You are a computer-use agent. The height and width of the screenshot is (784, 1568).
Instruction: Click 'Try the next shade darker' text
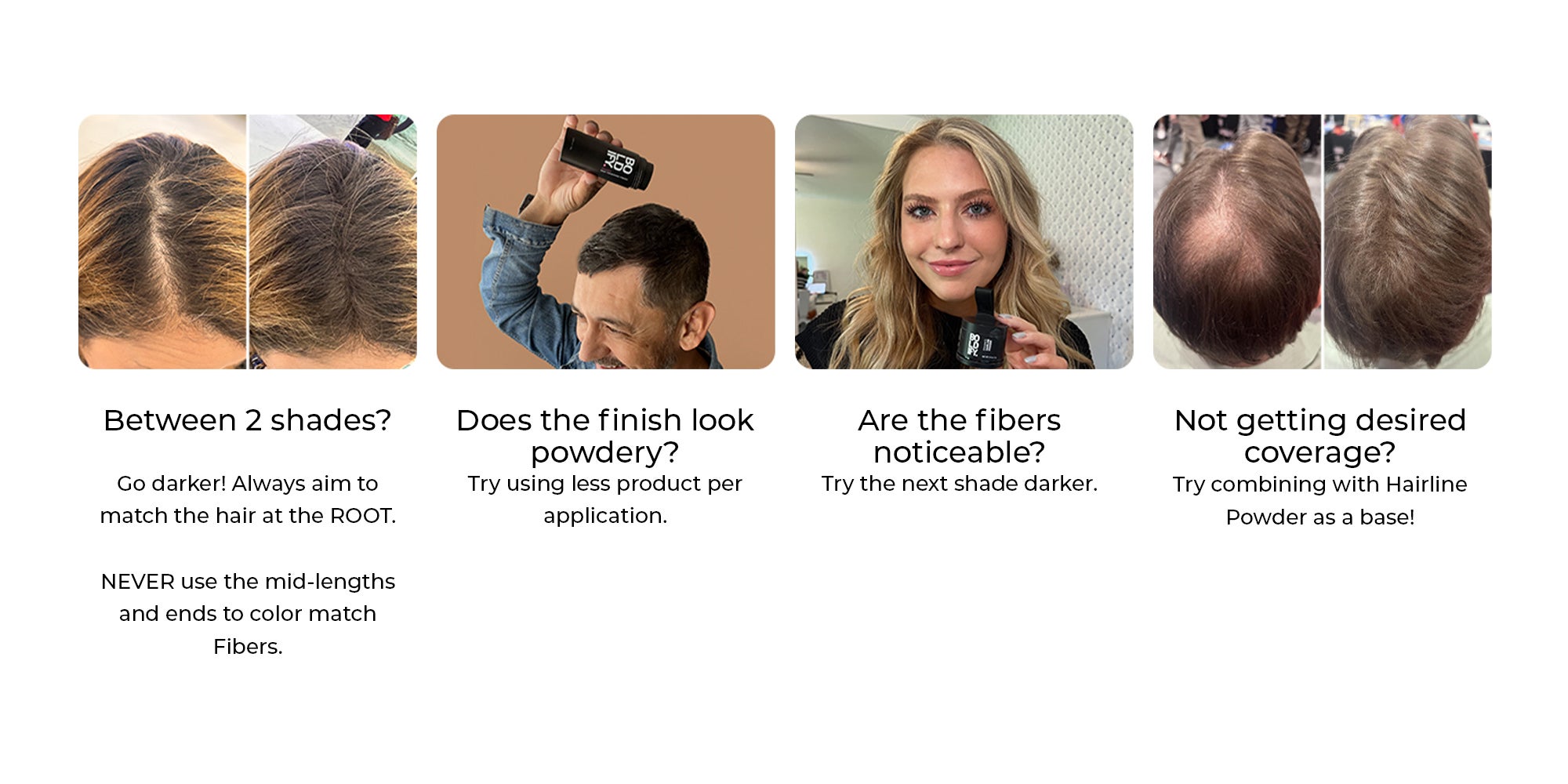click(x=960, y=484)
